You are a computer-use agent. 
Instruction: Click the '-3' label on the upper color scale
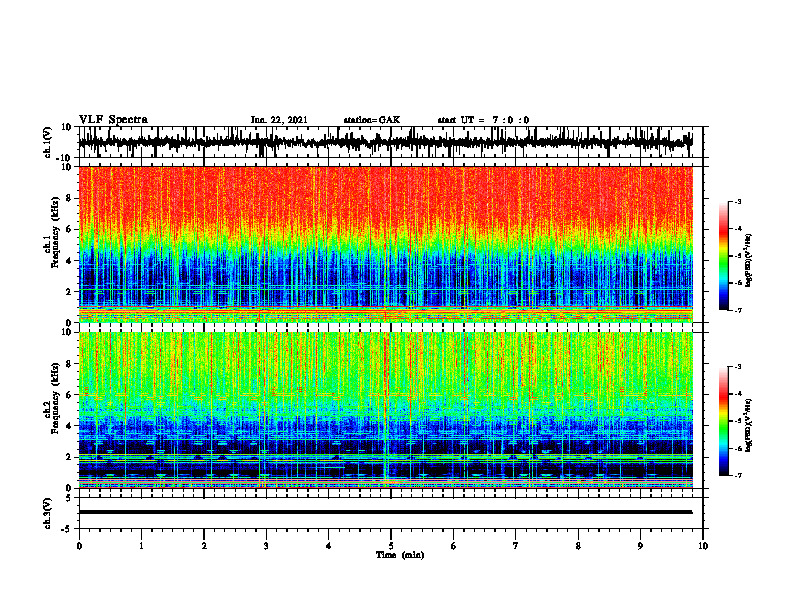[738, 202]
